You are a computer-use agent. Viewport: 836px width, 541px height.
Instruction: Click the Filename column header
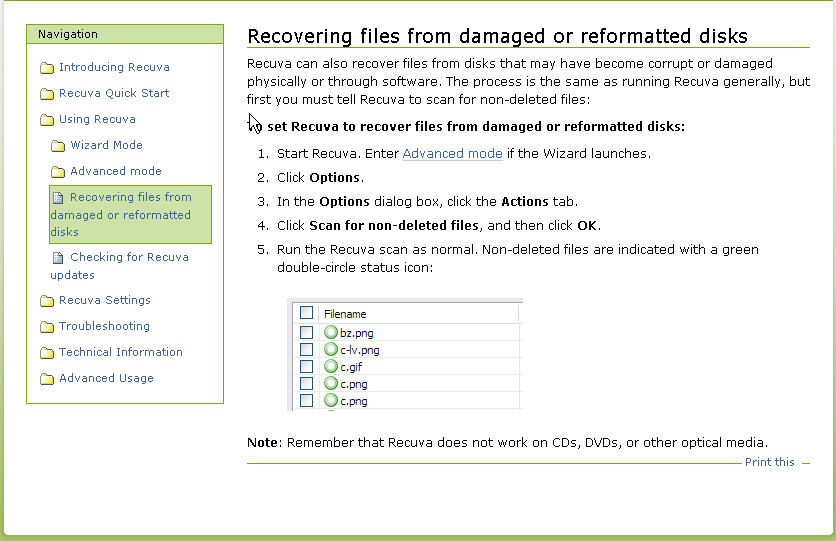[345, 314]
